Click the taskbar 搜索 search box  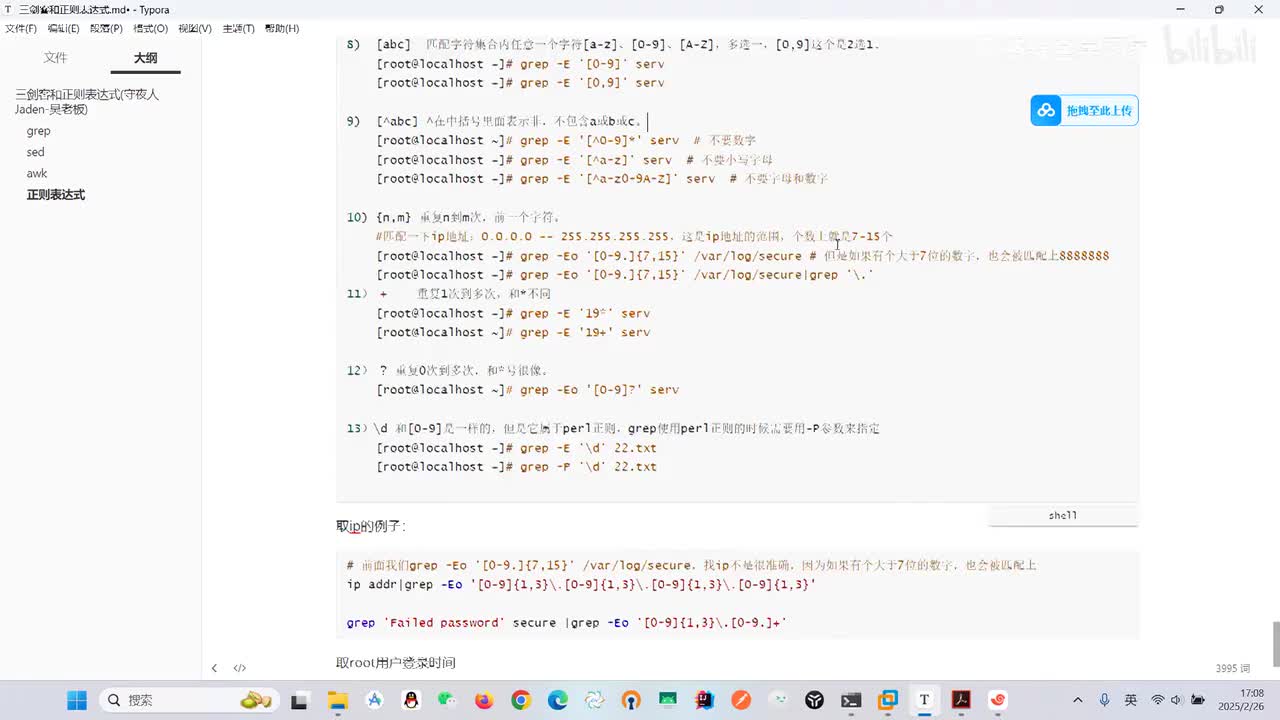coord(189,700)
